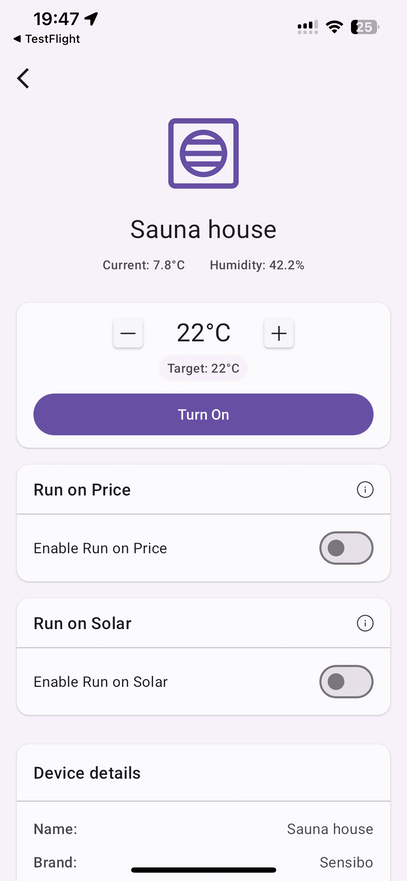Return to TestFlight via status bar link
The height and width of the screenshot is (881, 407).
pos(47,39)
